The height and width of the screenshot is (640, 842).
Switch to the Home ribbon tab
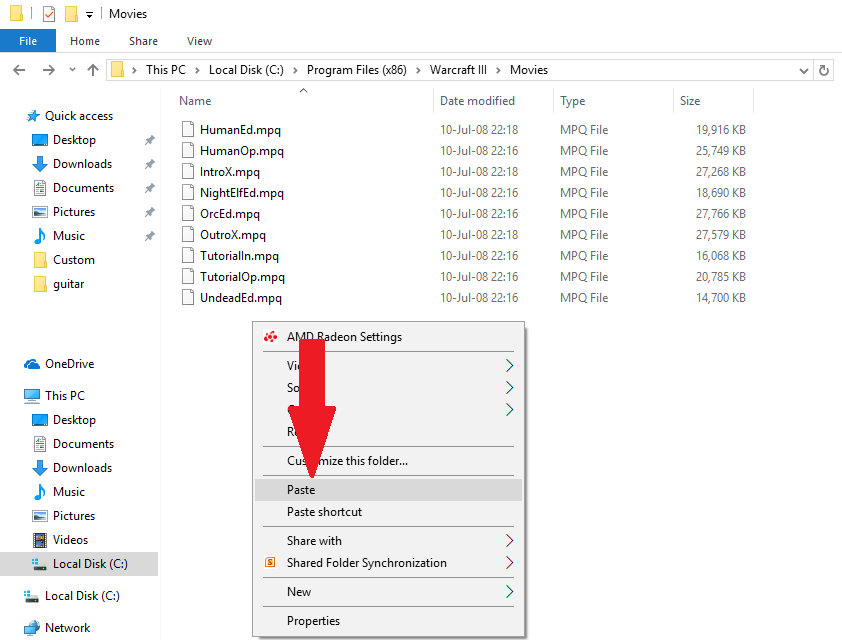click(x=85, y=41)
